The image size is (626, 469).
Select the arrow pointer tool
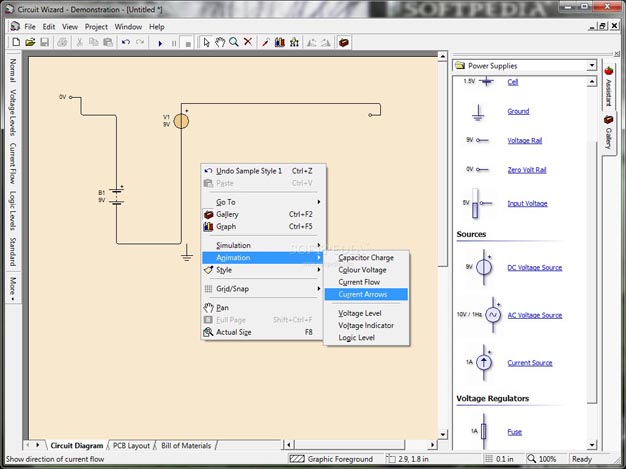pos(206,42)
